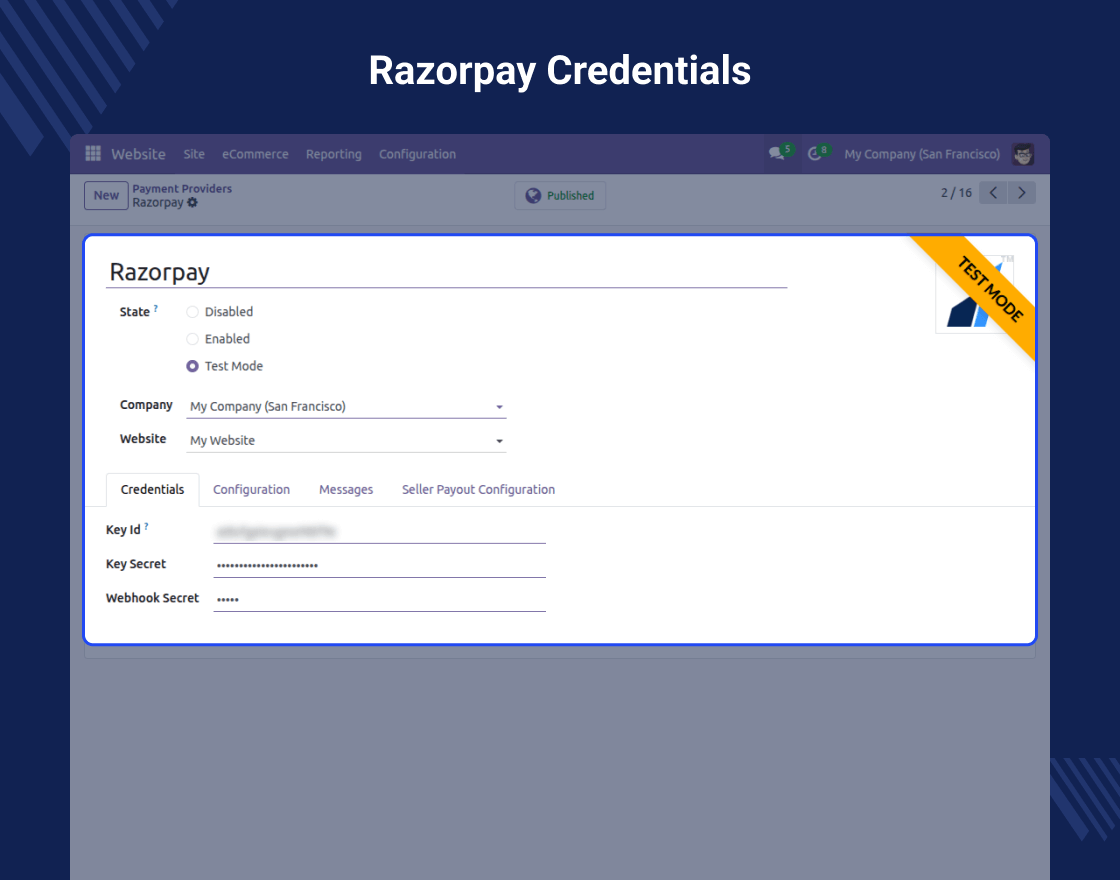Go to previous record arrow
This screenshot has height=880, width=1120.
993,193
